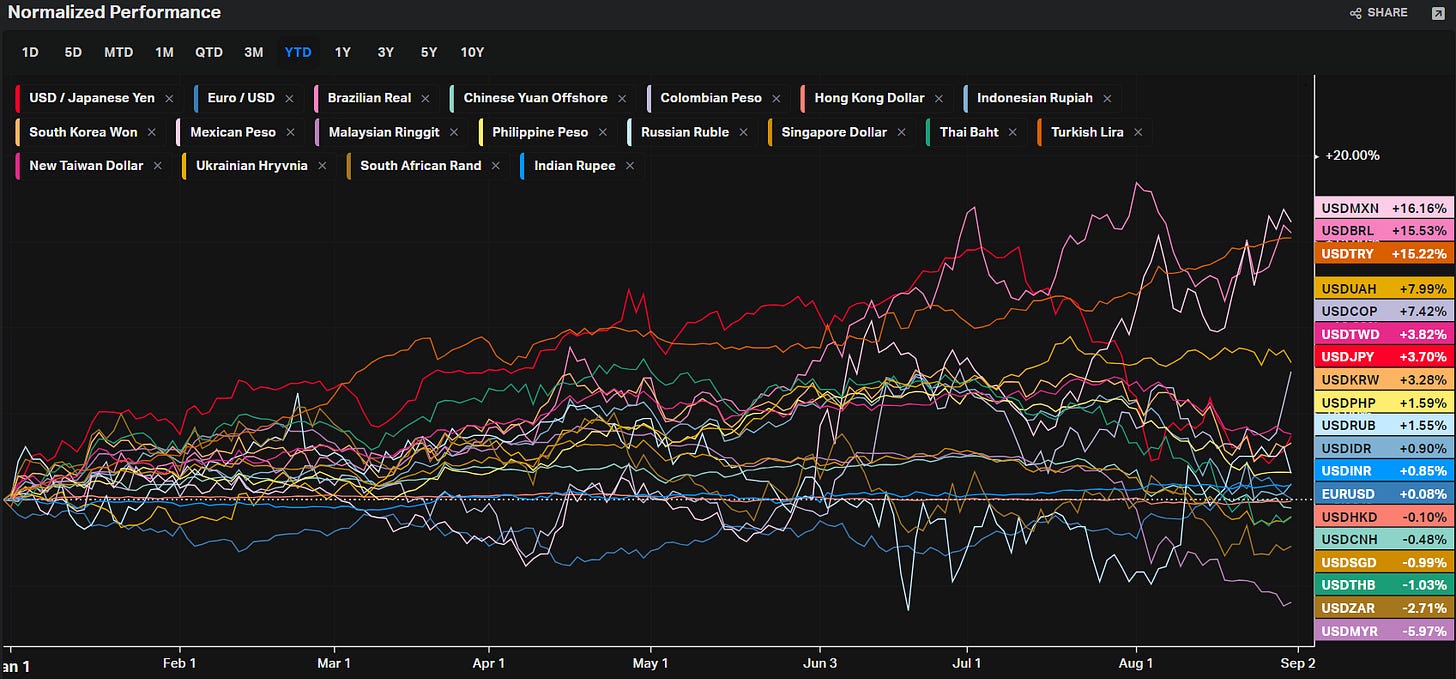Remove South African Rand series

(496, 166)
